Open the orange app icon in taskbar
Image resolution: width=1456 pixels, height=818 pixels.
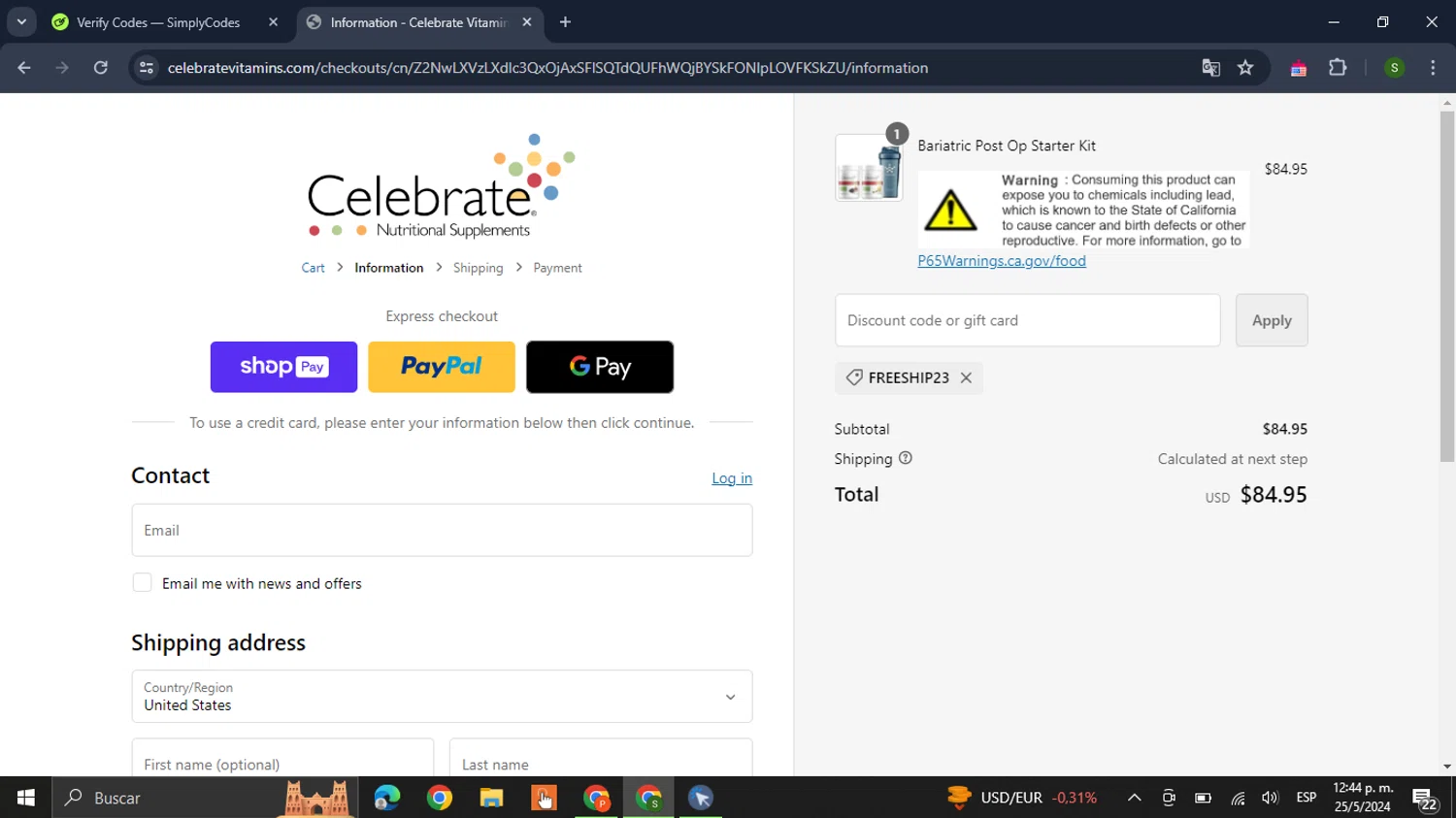pos(544,798)
